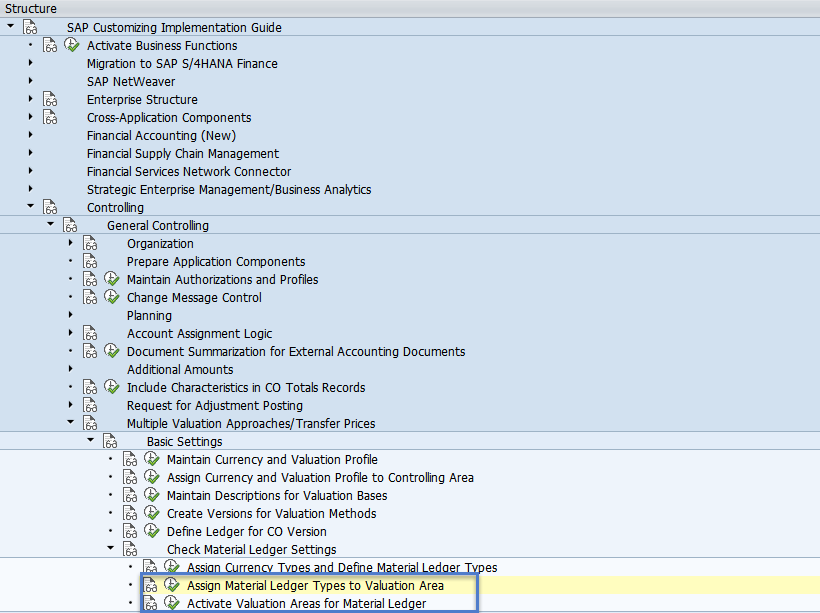The image size is (820, 613).
Task: Execute Change Message Control activity icon
Action: pos(111,297)
